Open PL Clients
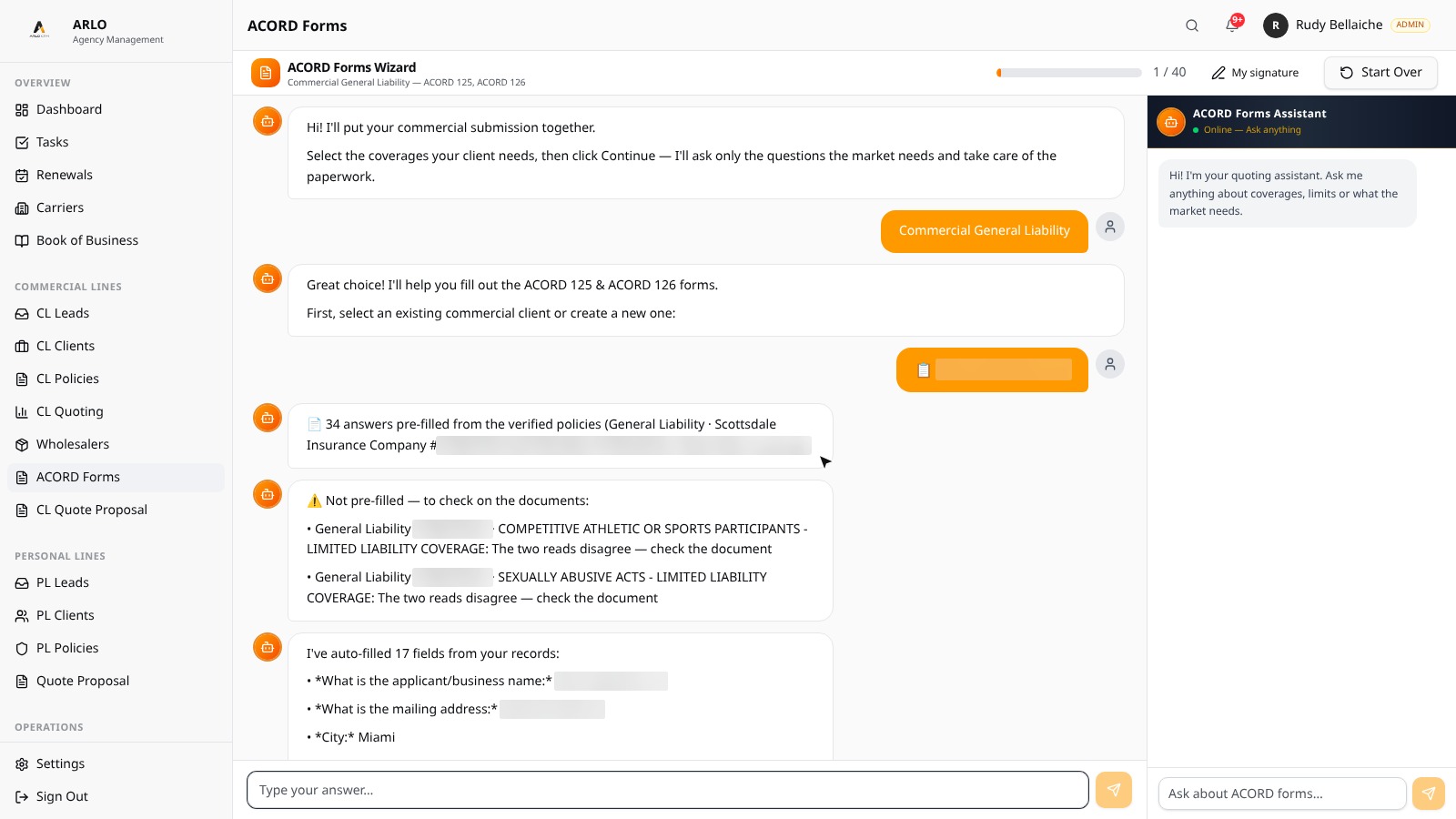This screenshot has height=819, width=1456. 116,615
